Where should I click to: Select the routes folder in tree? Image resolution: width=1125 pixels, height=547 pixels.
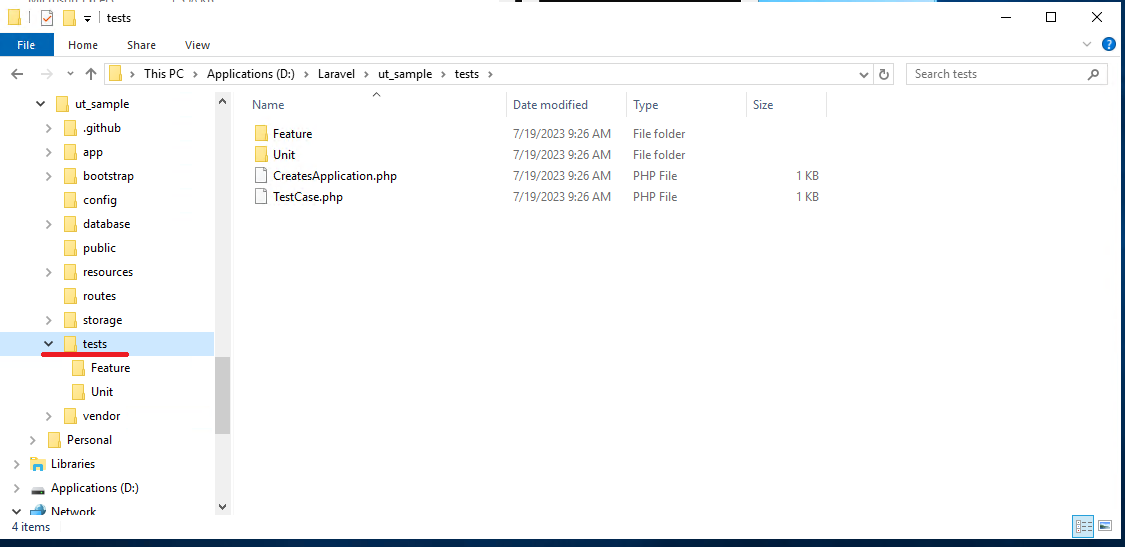(99, 296)
